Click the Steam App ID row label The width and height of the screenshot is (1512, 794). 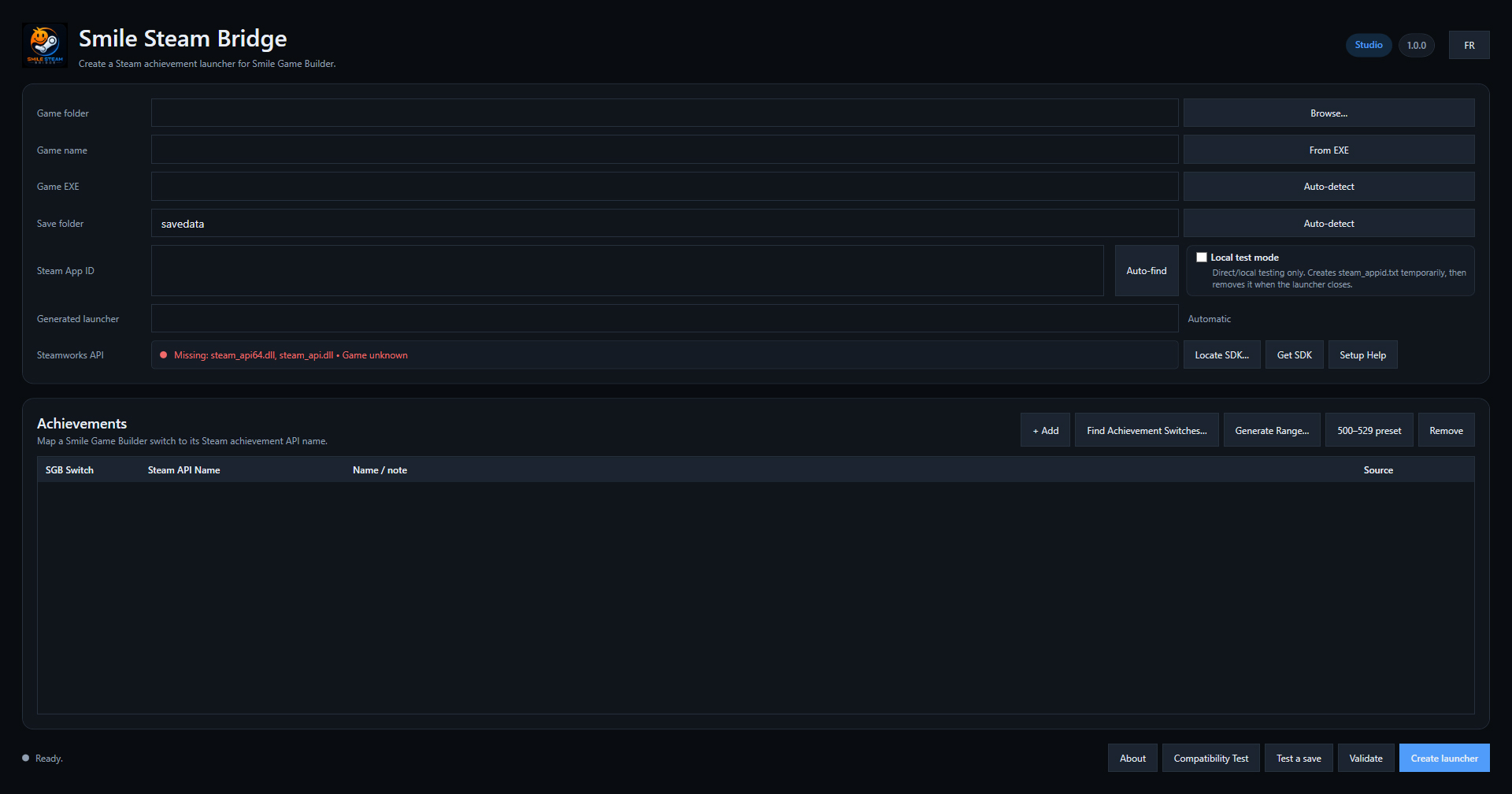click(65, 271)
